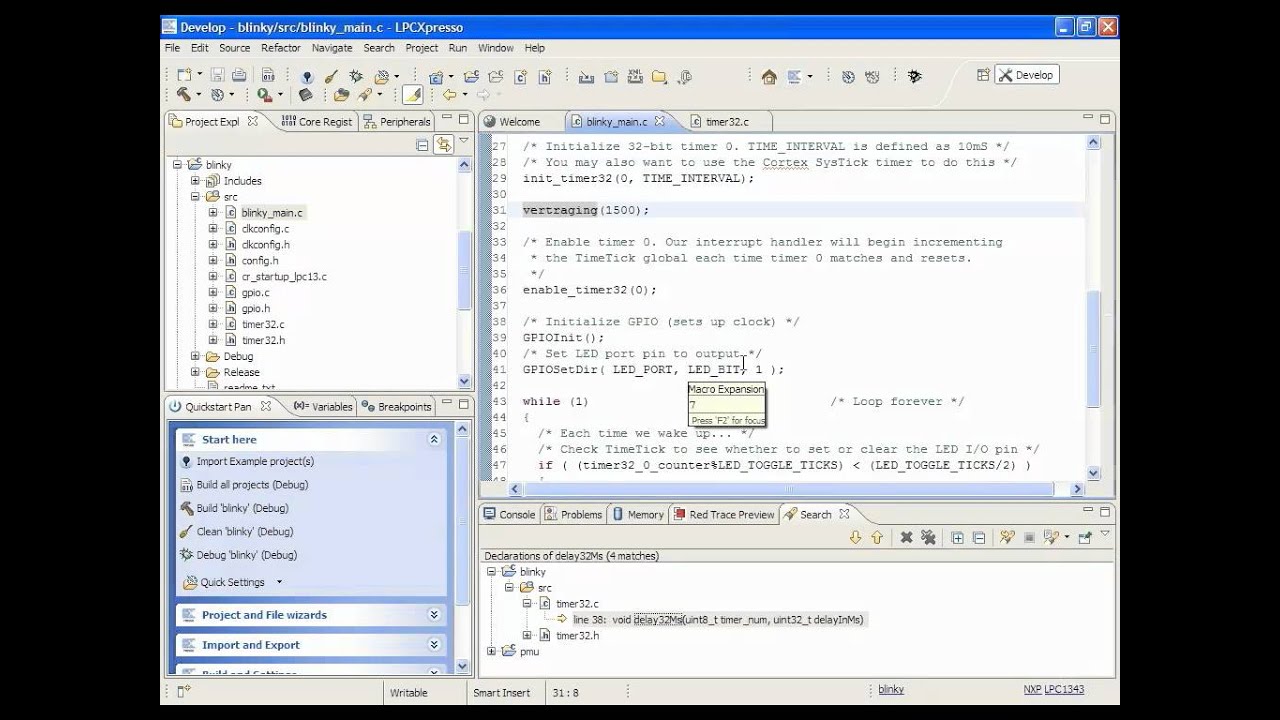Image resolution: width=1280 pixels, height=720 pixels.
Task: Expand the Includes node
Action: 196,181
